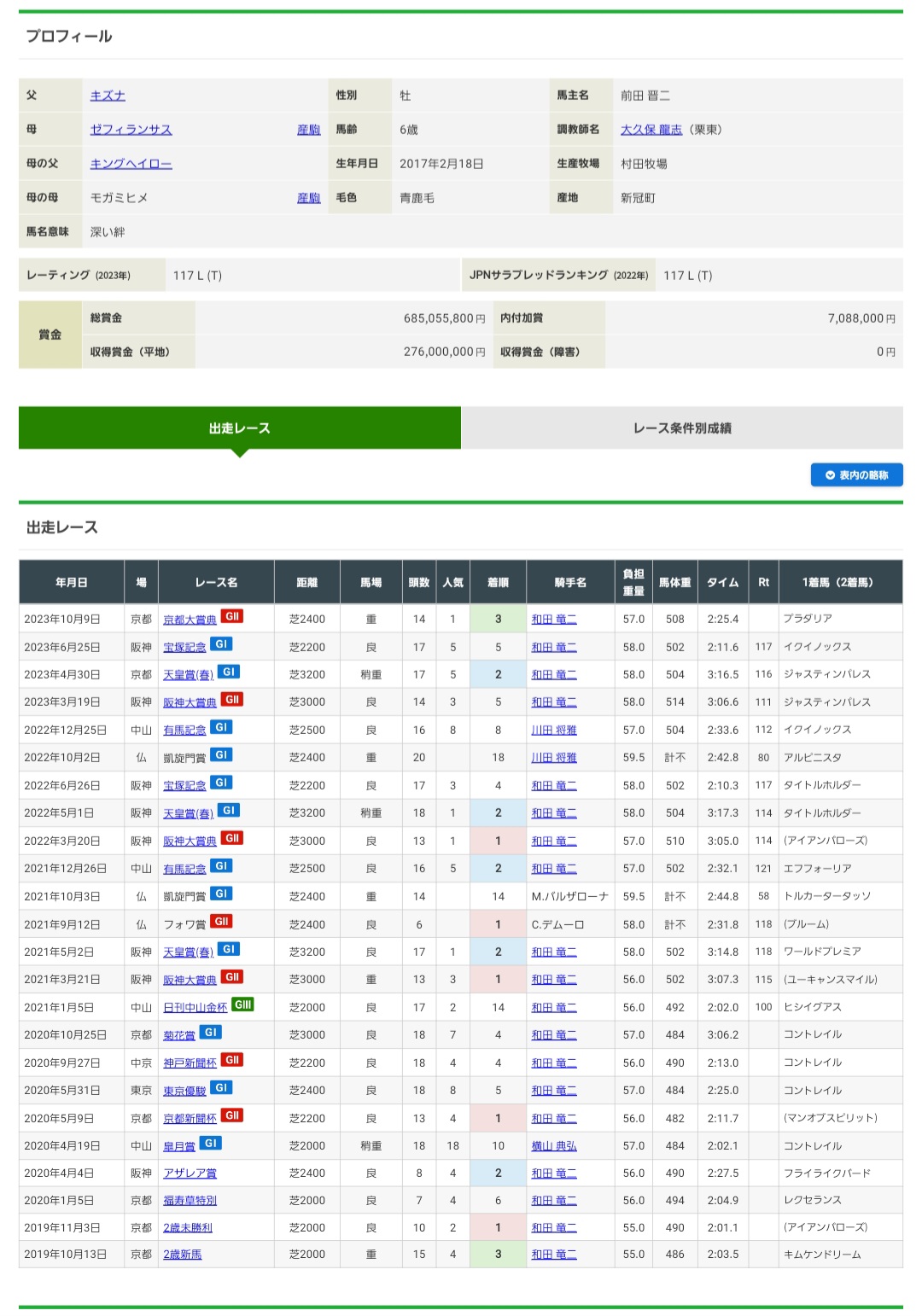Expand 表内の略称 abbreviations button
Image resolution: width=922 pixels, height=1316 pixels.
(856, 475)
